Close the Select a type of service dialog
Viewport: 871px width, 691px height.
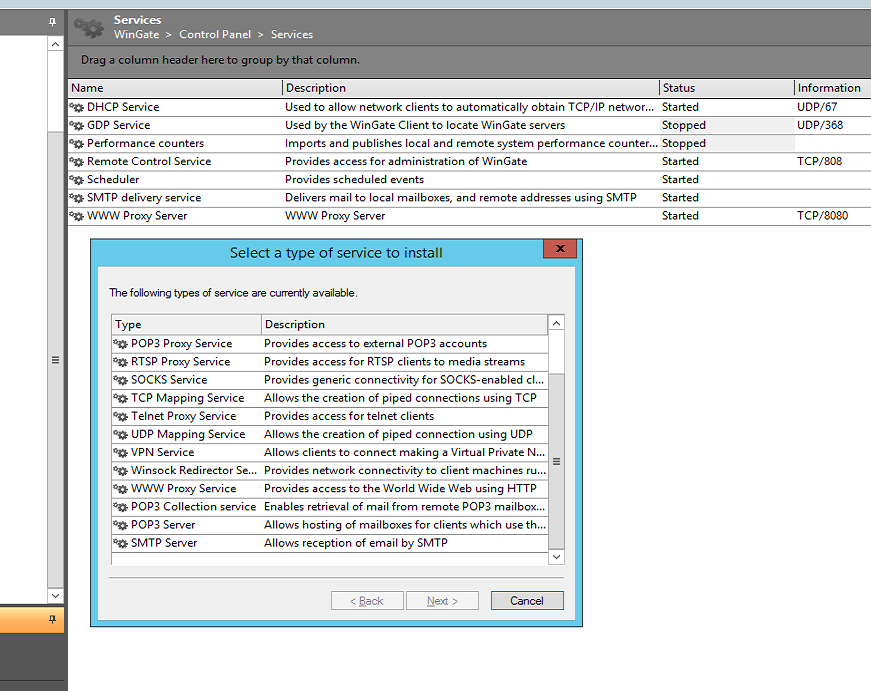(x=560, y=248)
